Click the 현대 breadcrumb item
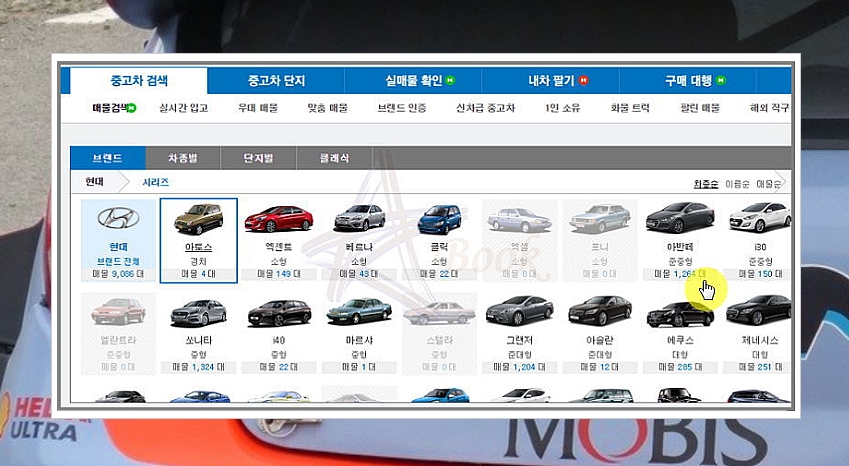This screenshot has width=849, height=466. [x=95, y=182]
